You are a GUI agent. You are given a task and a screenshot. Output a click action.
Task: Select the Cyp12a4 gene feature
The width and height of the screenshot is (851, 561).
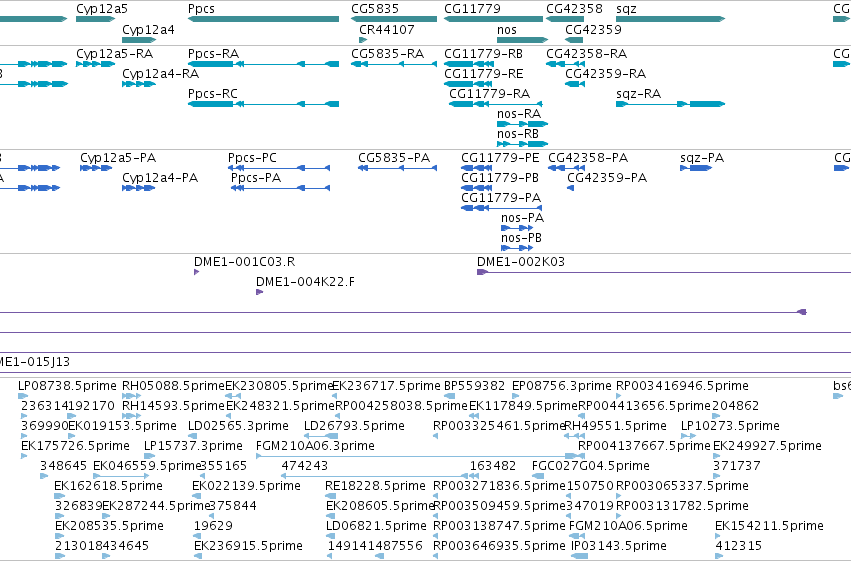point(139,40)
